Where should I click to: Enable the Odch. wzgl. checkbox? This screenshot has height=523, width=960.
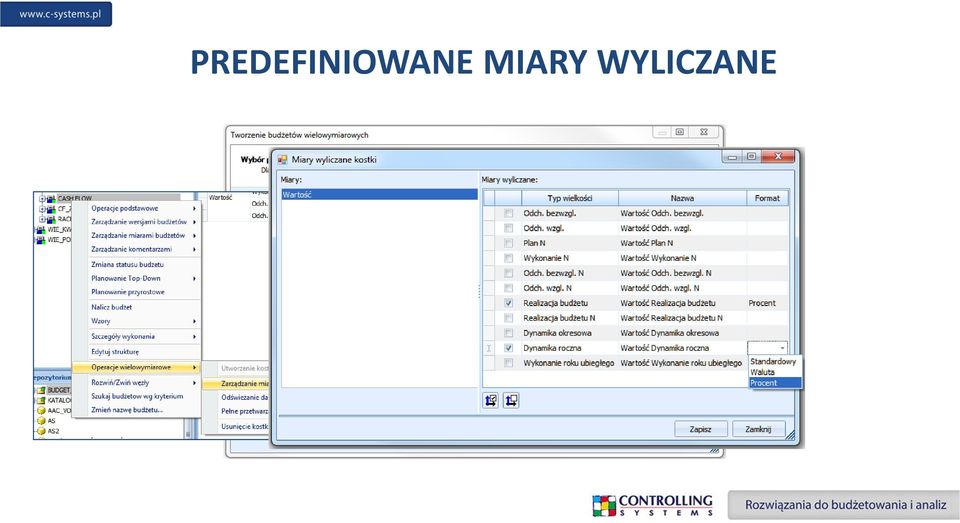coord(508,228)
